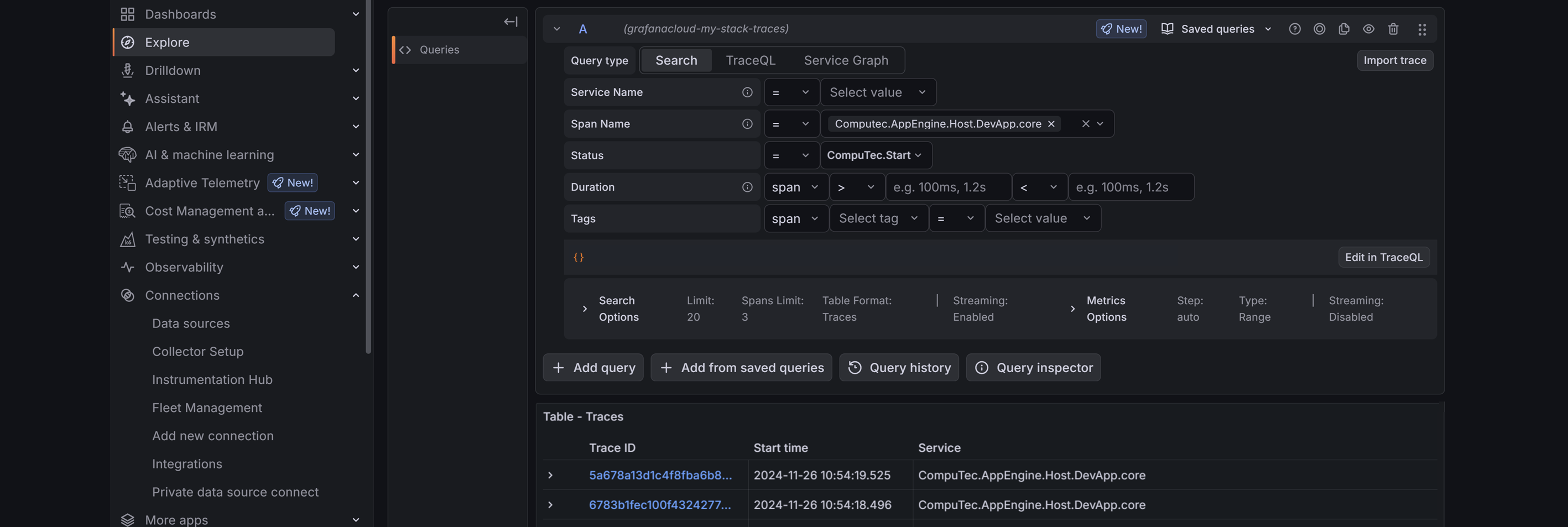Screen dimensions: 1568x527
Task: Switch to TraceQL query type
Action: 751,60
